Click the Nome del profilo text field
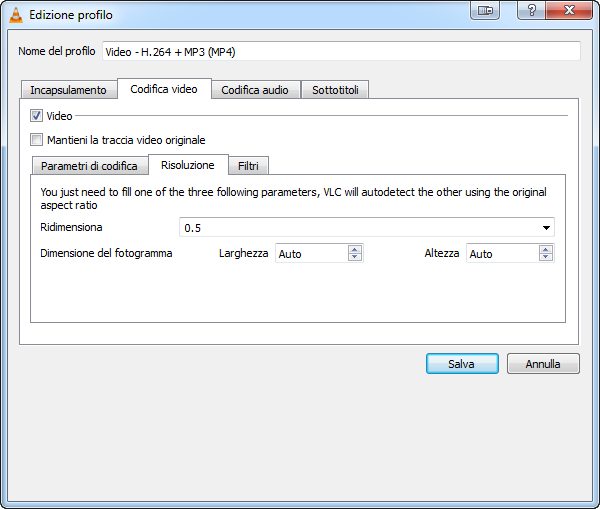Viewport: 600px width, 509px height. pos(341,51)
